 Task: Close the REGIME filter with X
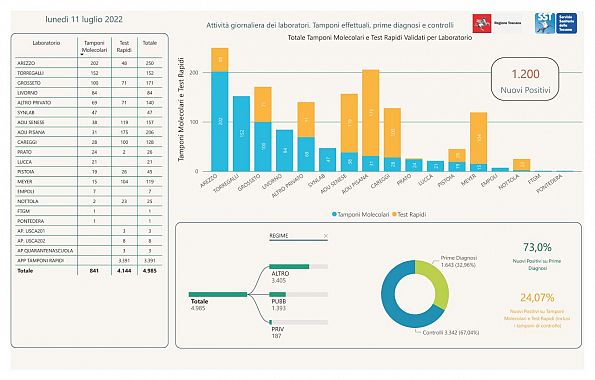click(326, 236)
